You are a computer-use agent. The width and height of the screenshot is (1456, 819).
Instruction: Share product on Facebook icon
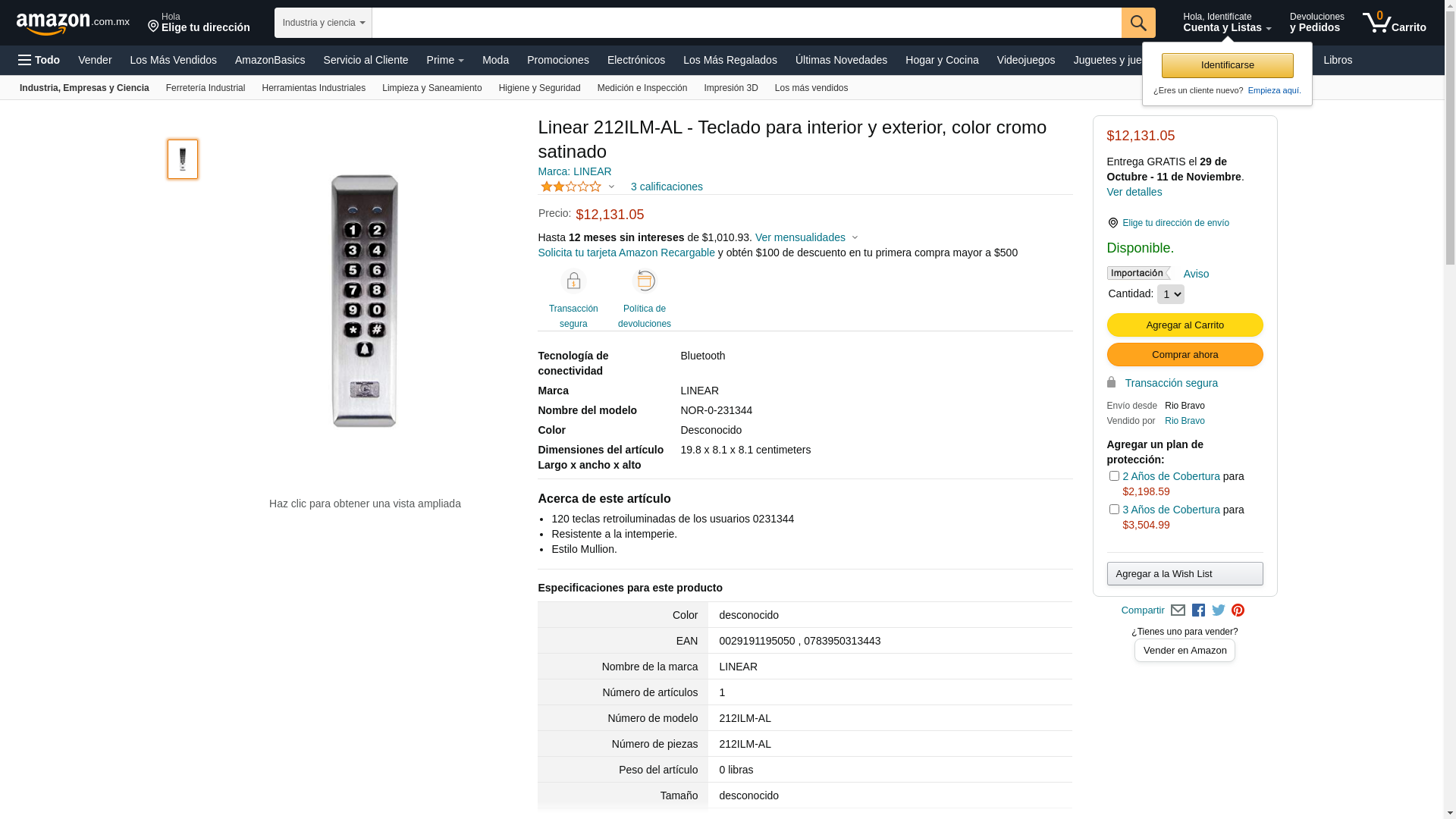(x=1198, y=610)
